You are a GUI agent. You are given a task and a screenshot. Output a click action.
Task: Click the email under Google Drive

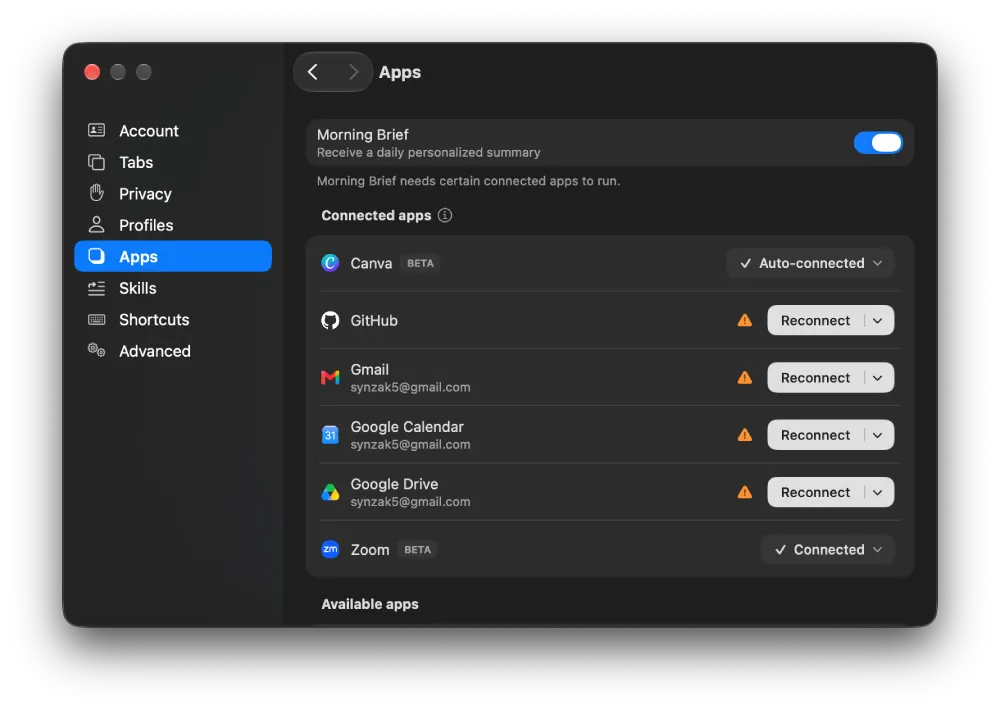coord(410,501)
